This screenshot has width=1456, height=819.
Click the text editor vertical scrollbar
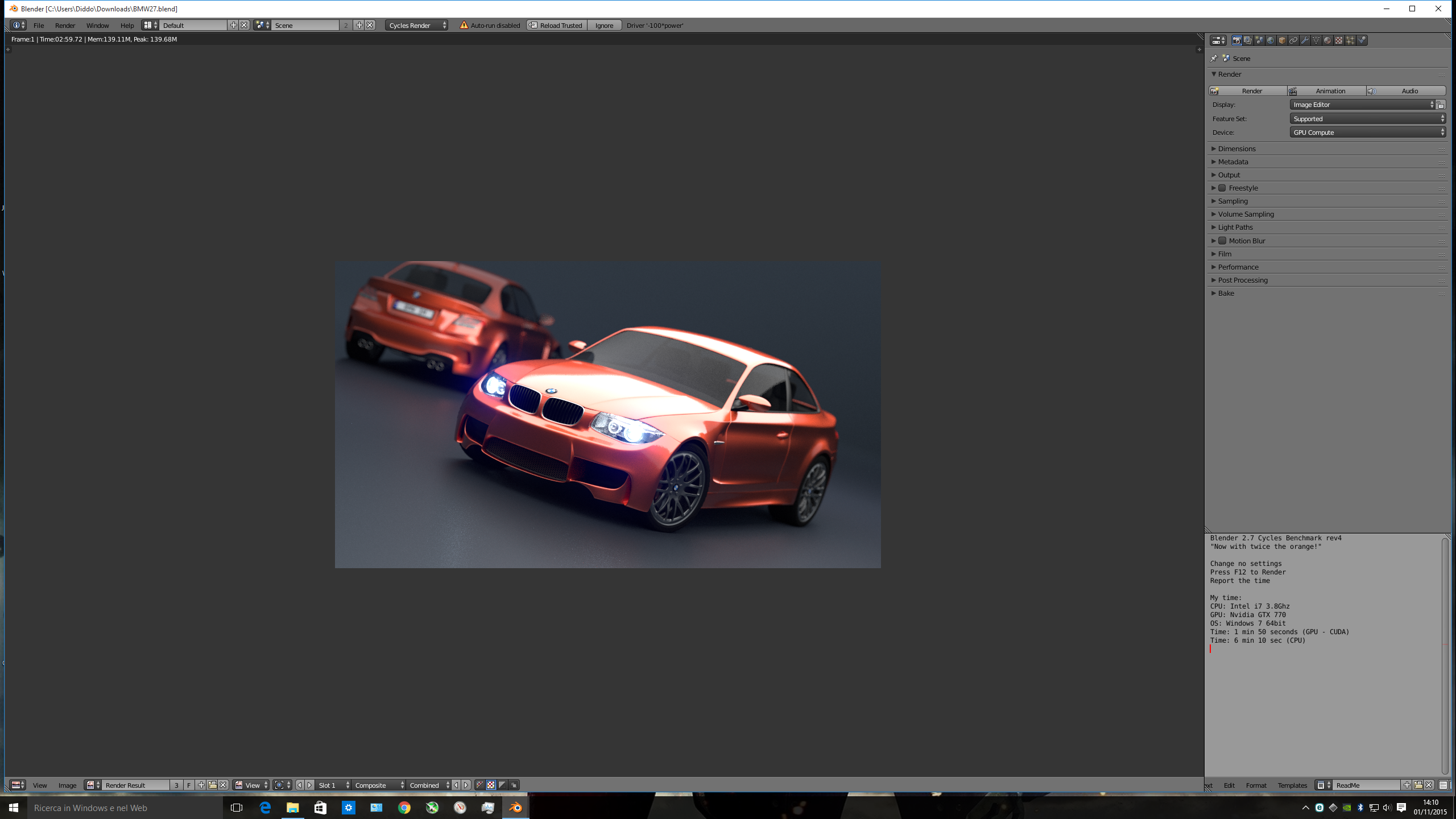click(1445, 654)
